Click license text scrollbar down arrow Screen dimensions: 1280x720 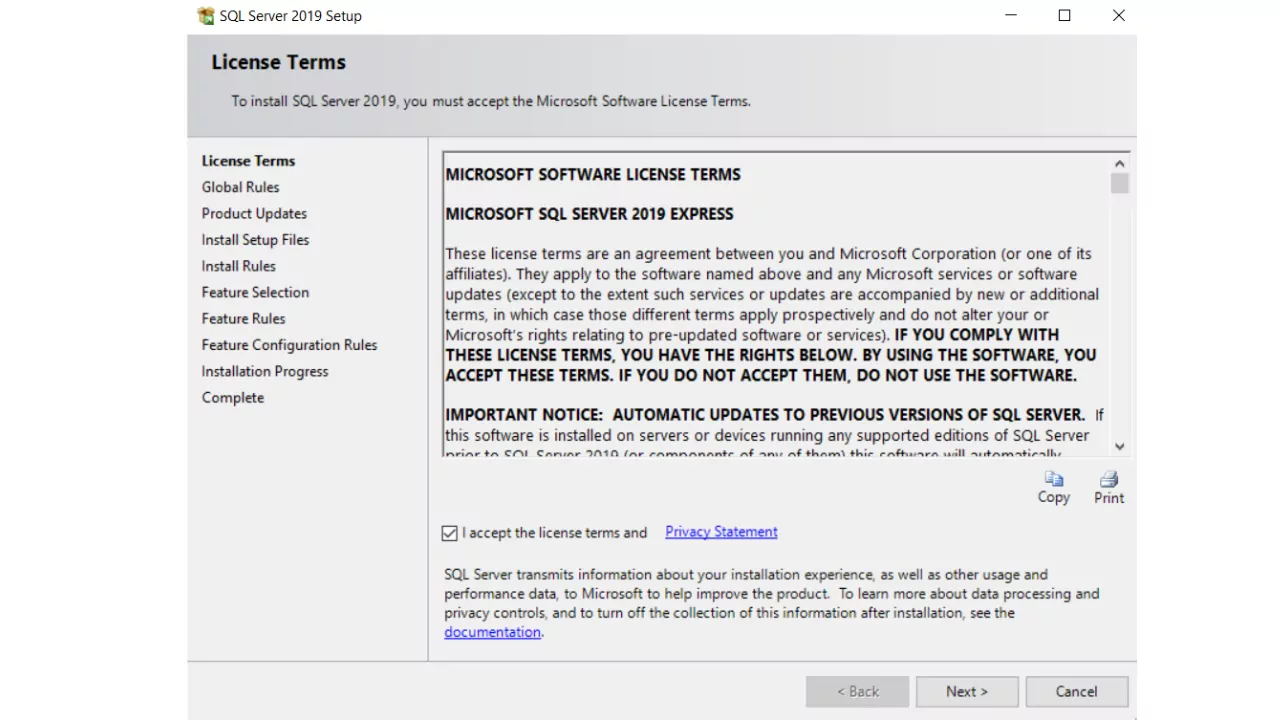coord(1120,446)
